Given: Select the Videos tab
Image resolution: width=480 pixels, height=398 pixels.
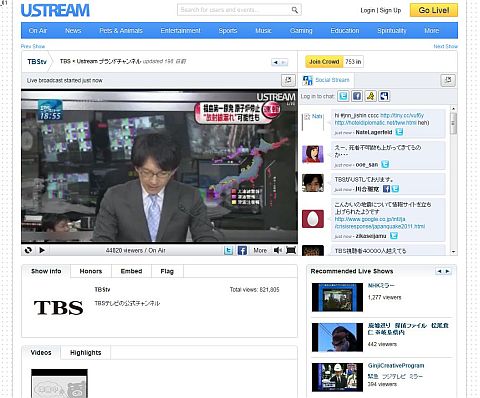Looking at the screenshot, I should [41, 353].
